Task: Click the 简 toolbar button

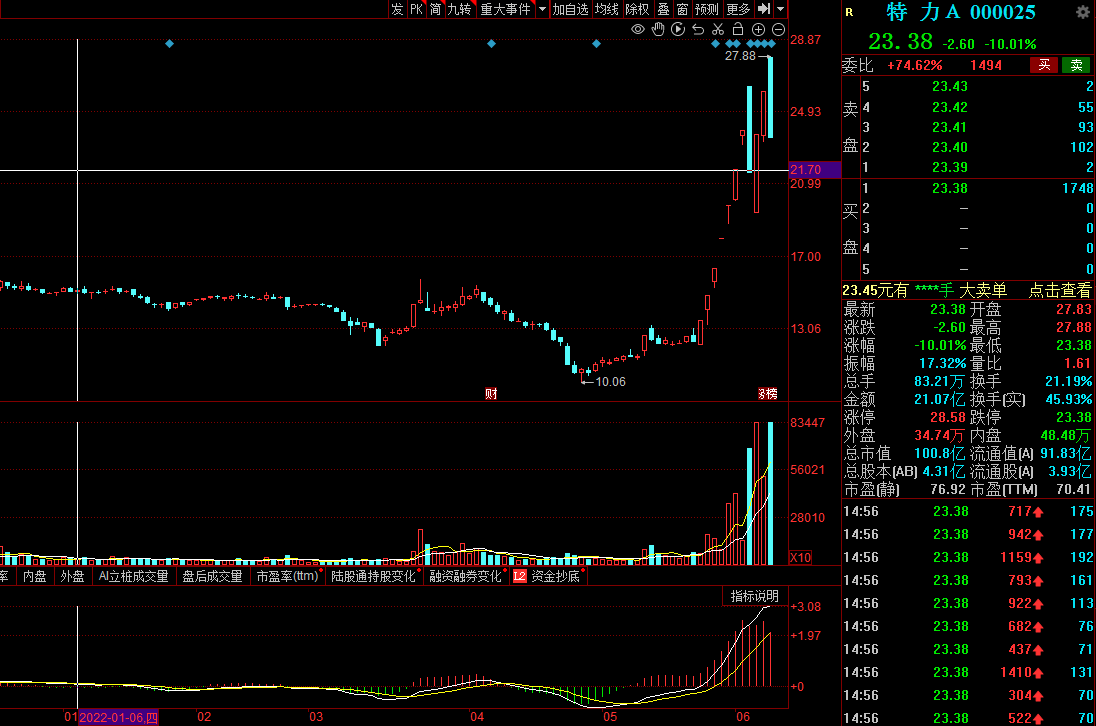Action: [x=435, y=9]
